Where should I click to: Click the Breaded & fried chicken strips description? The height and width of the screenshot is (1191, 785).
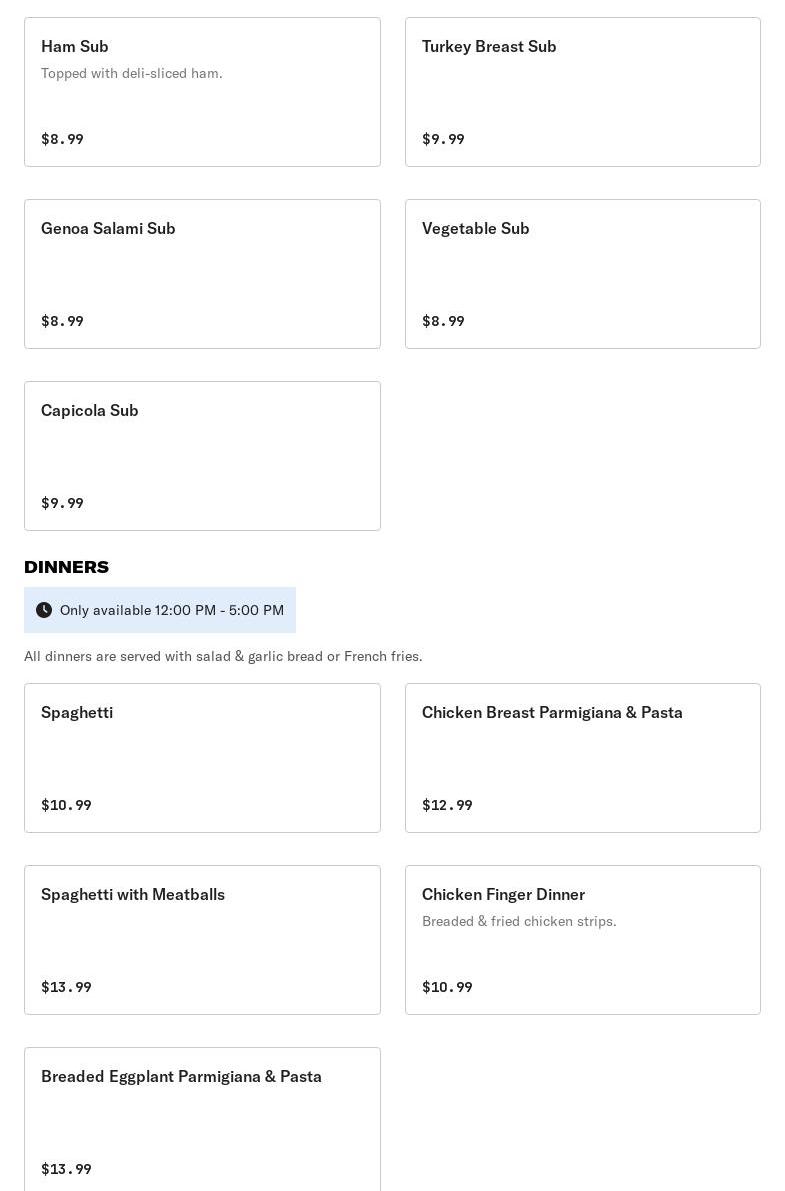[519, 921]
